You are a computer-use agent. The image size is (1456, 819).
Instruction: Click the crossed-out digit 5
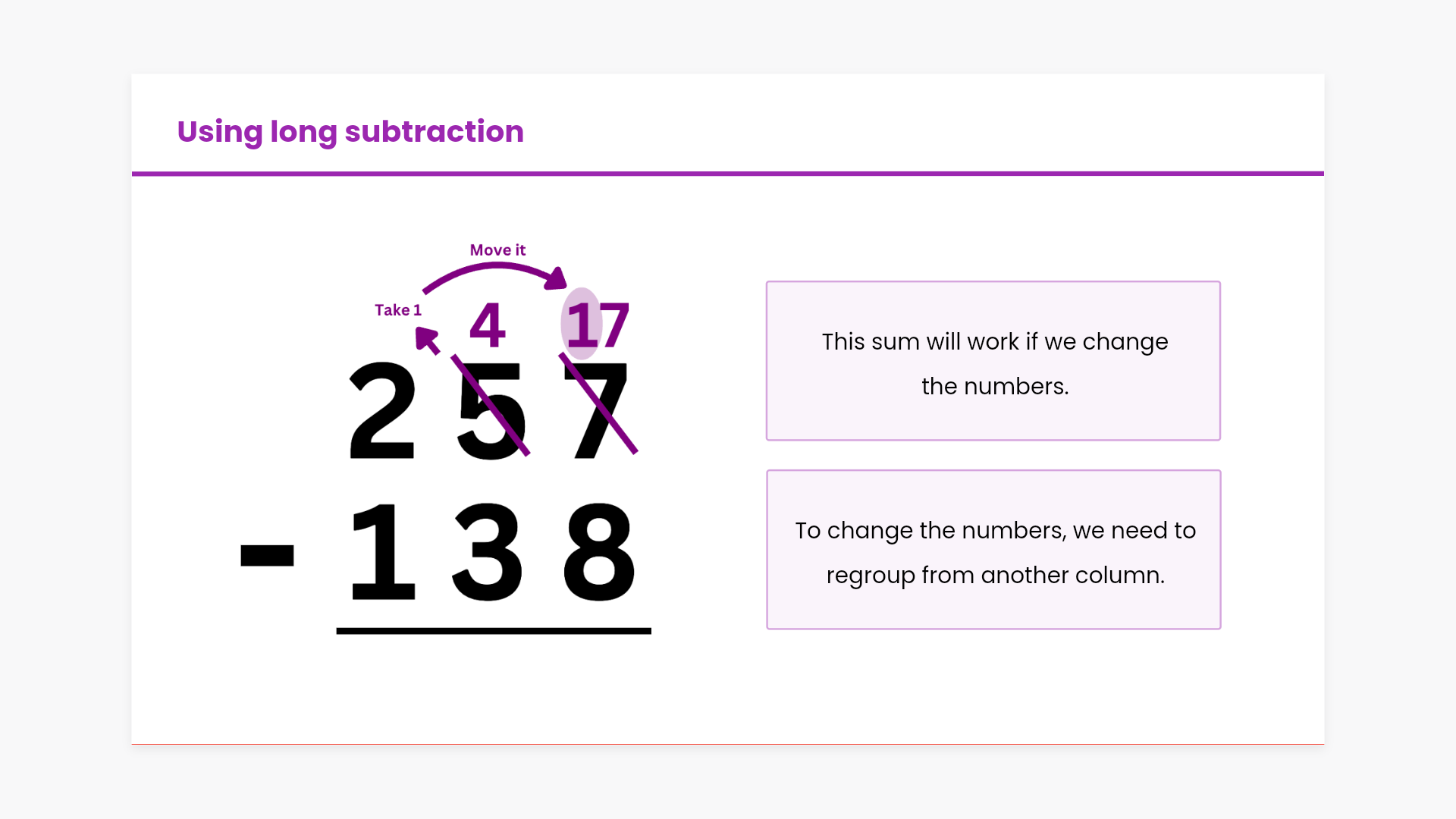(491, 409)
